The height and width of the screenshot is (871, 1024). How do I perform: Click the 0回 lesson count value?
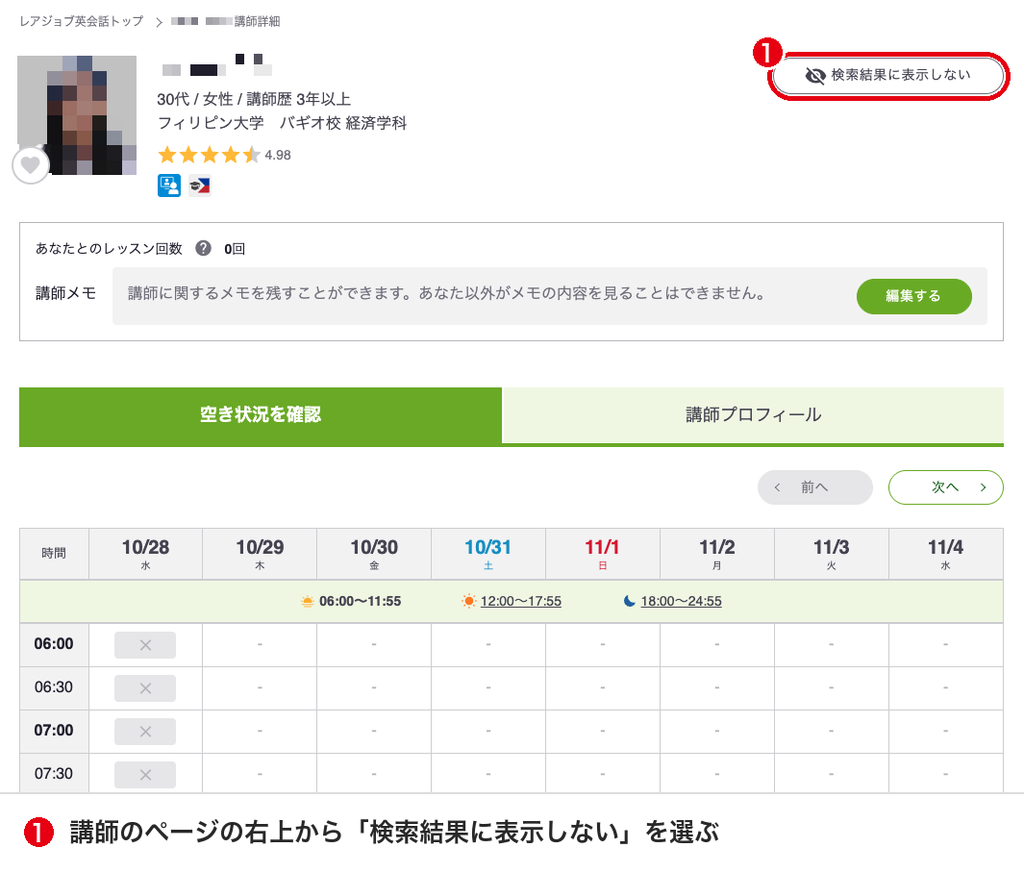pos(234,249)
